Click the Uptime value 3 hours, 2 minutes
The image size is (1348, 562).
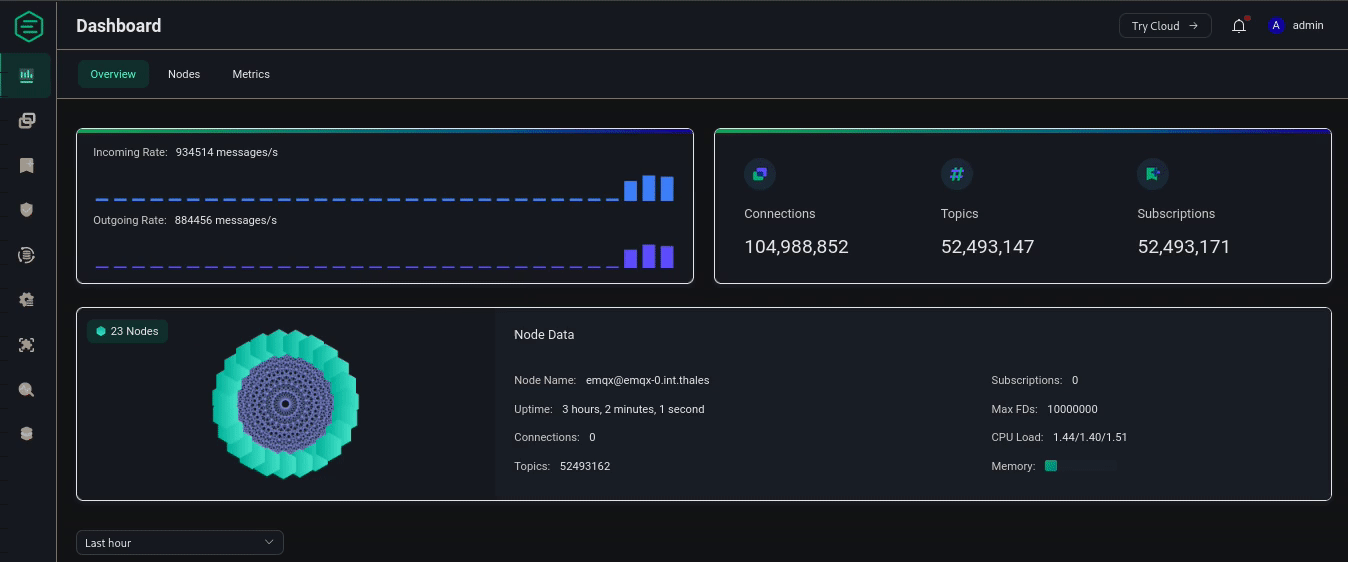click(x=633, y=409)
